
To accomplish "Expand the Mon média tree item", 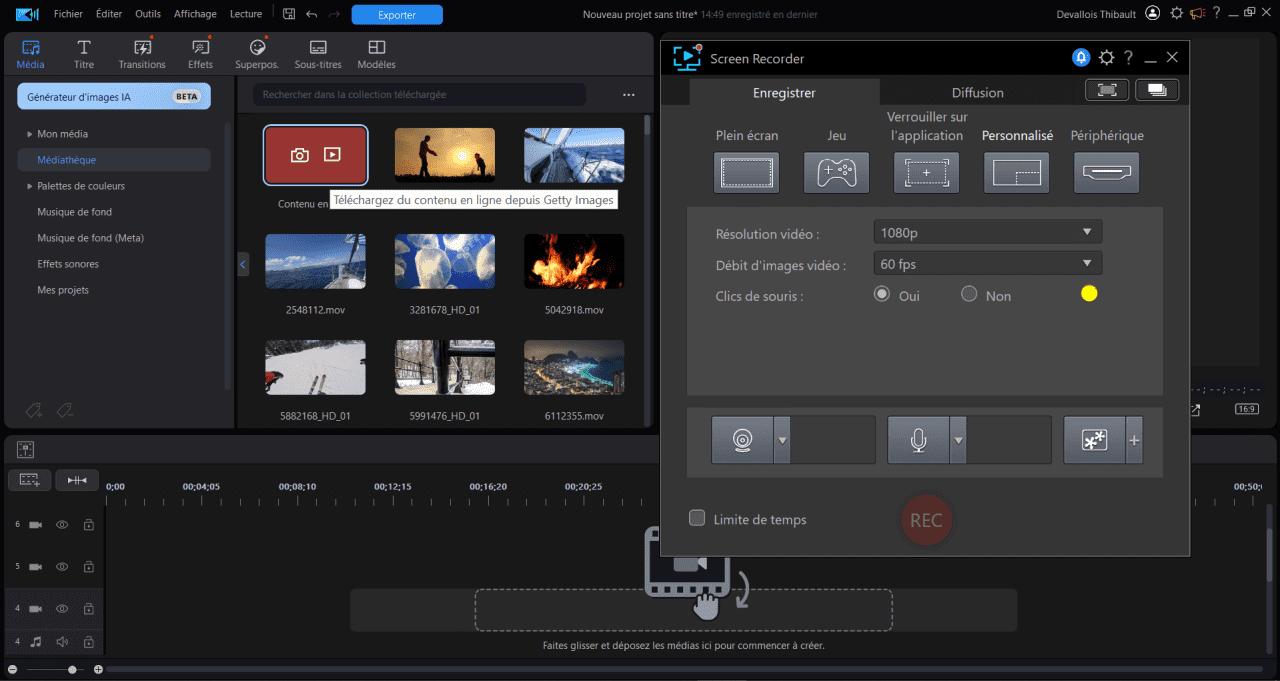I will 29,133.
